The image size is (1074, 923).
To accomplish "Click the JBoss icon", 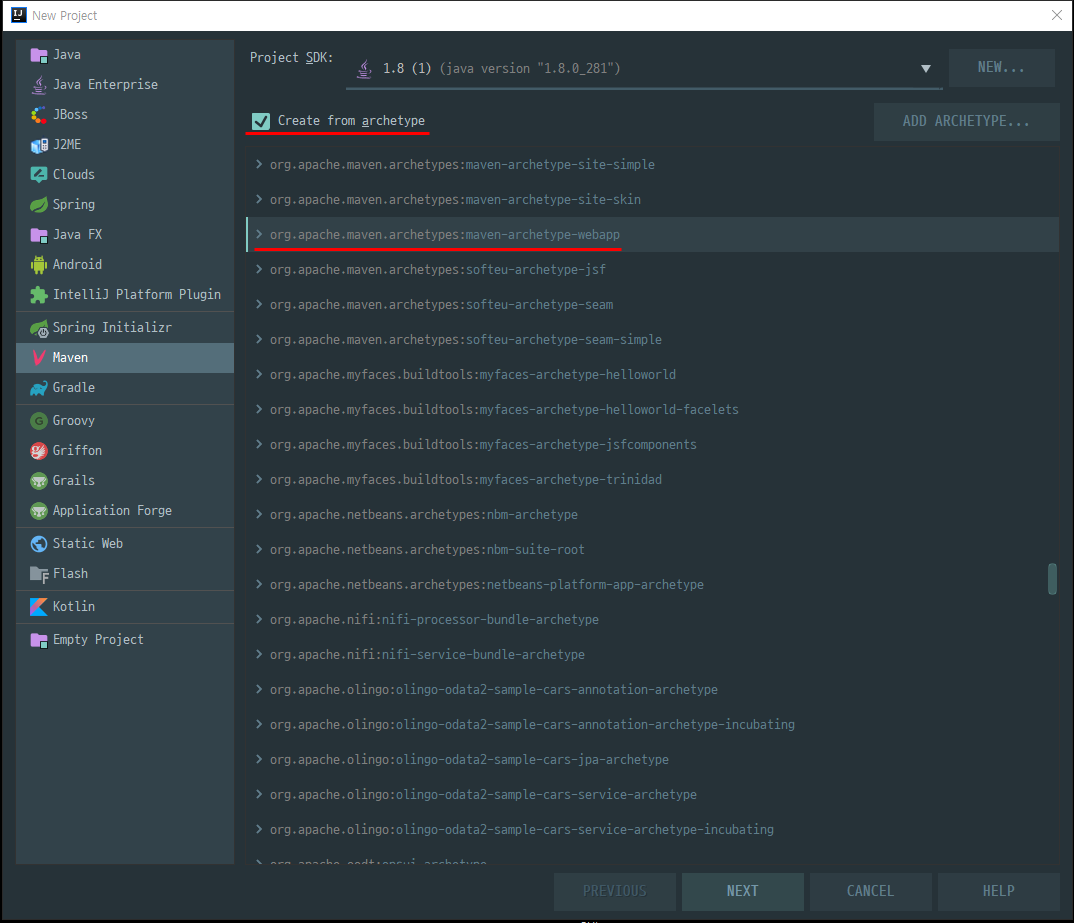I will (39, 115).
